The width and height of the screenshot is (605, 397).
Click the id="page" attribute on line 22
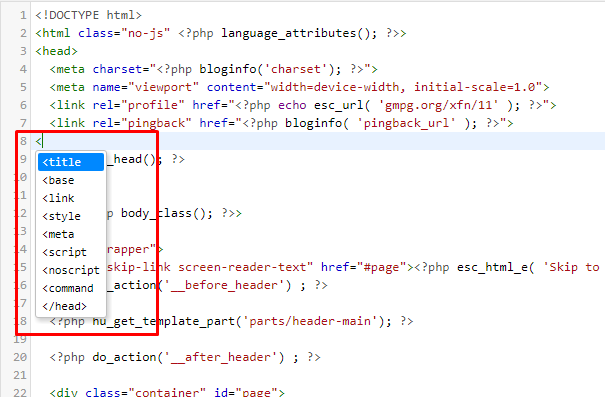(x=246, y=392)
